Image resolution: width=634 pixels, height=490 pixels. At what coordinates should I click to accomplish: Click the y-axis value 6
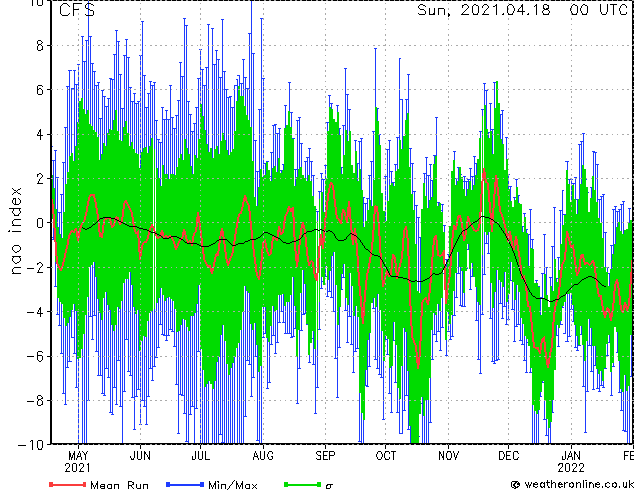40,90
